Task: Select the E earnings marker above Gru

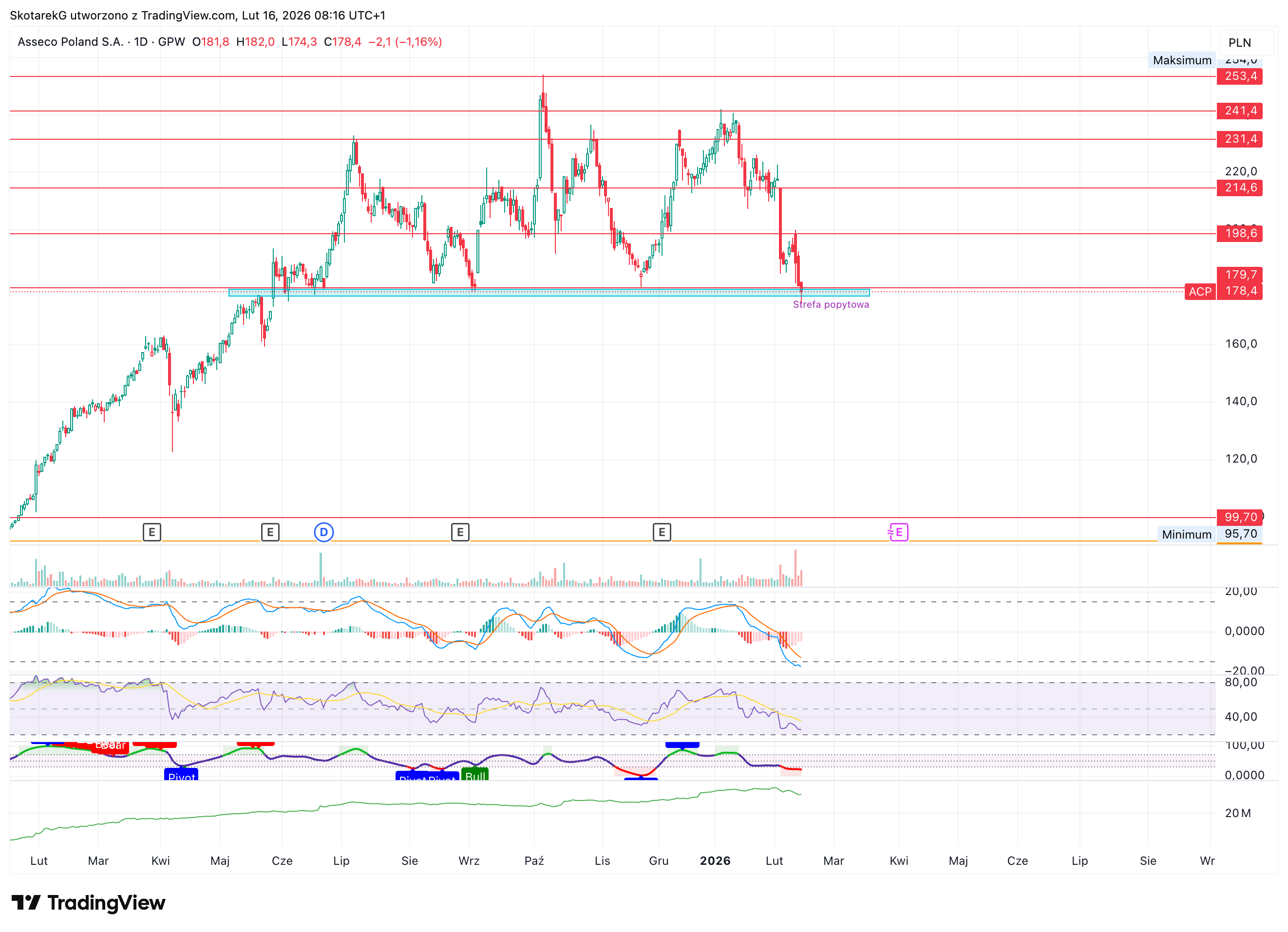Action: tap(662, 532)
